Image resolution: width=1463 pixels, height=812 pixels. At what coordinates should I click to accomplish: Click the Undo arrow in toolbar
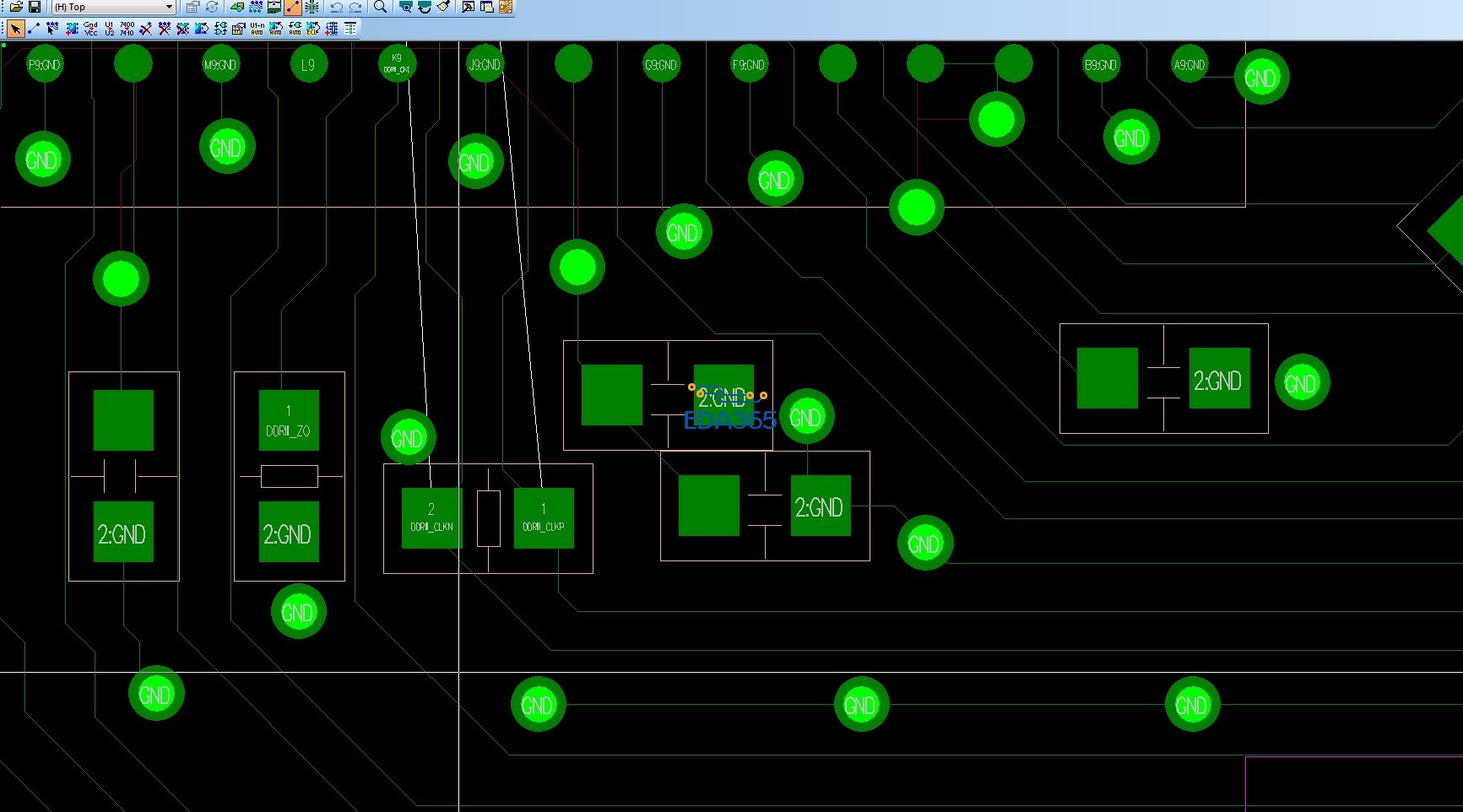point(337,7)
